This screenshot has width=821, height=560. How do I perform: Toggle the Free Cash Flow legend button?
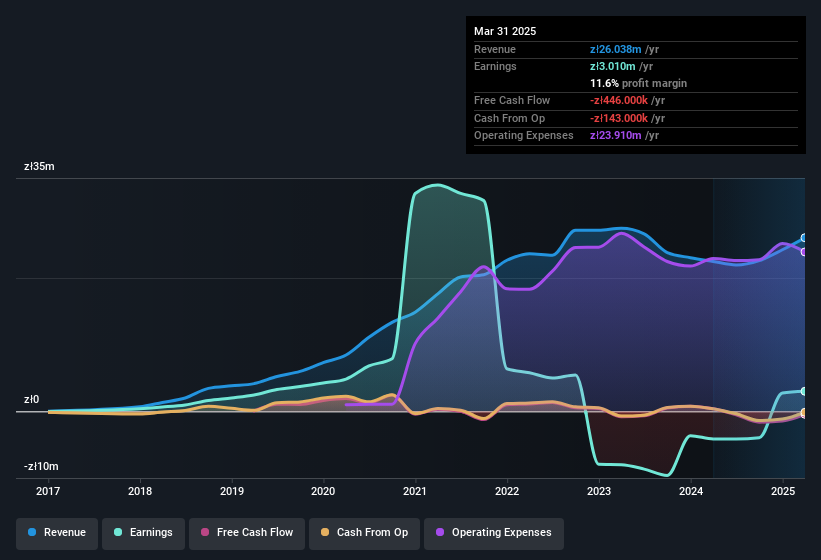pos(247,533)
